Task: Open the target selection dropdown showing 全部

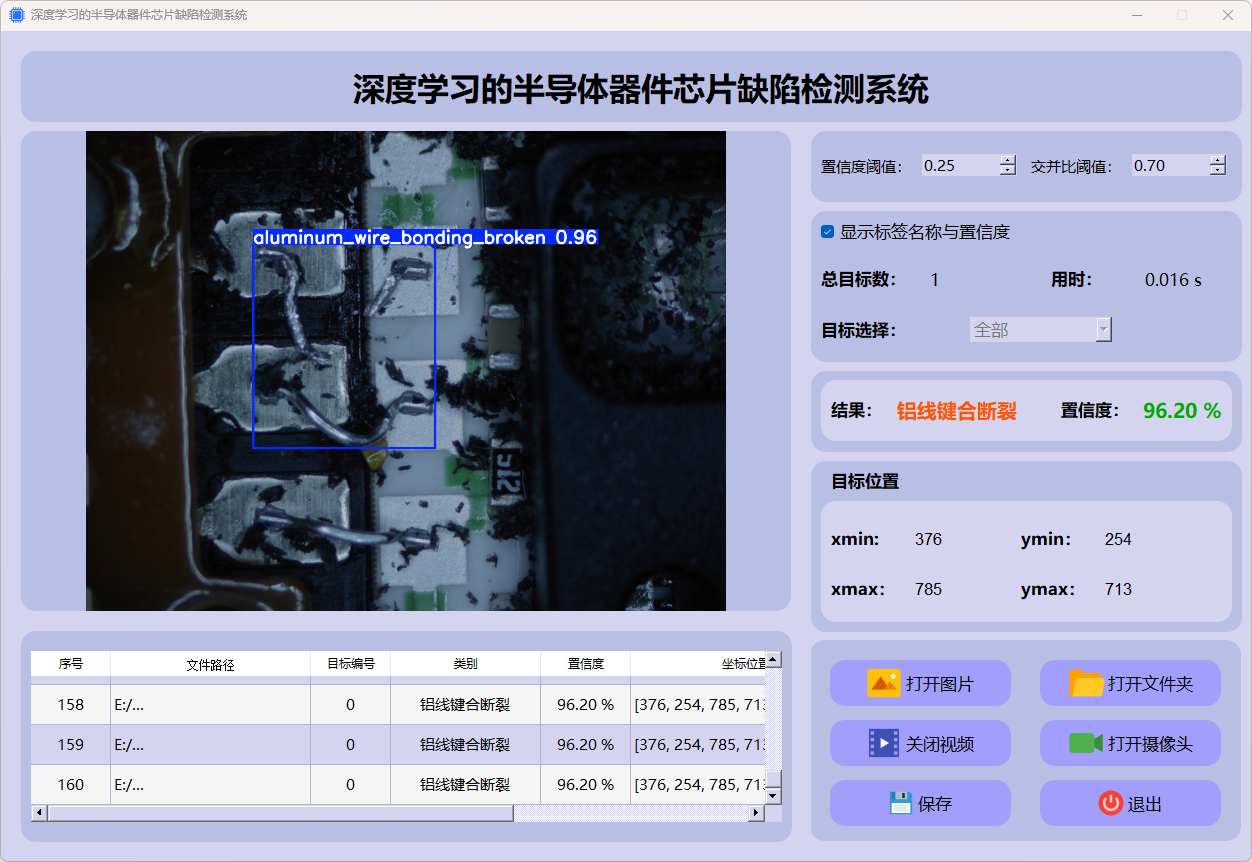Action: 1040,330
